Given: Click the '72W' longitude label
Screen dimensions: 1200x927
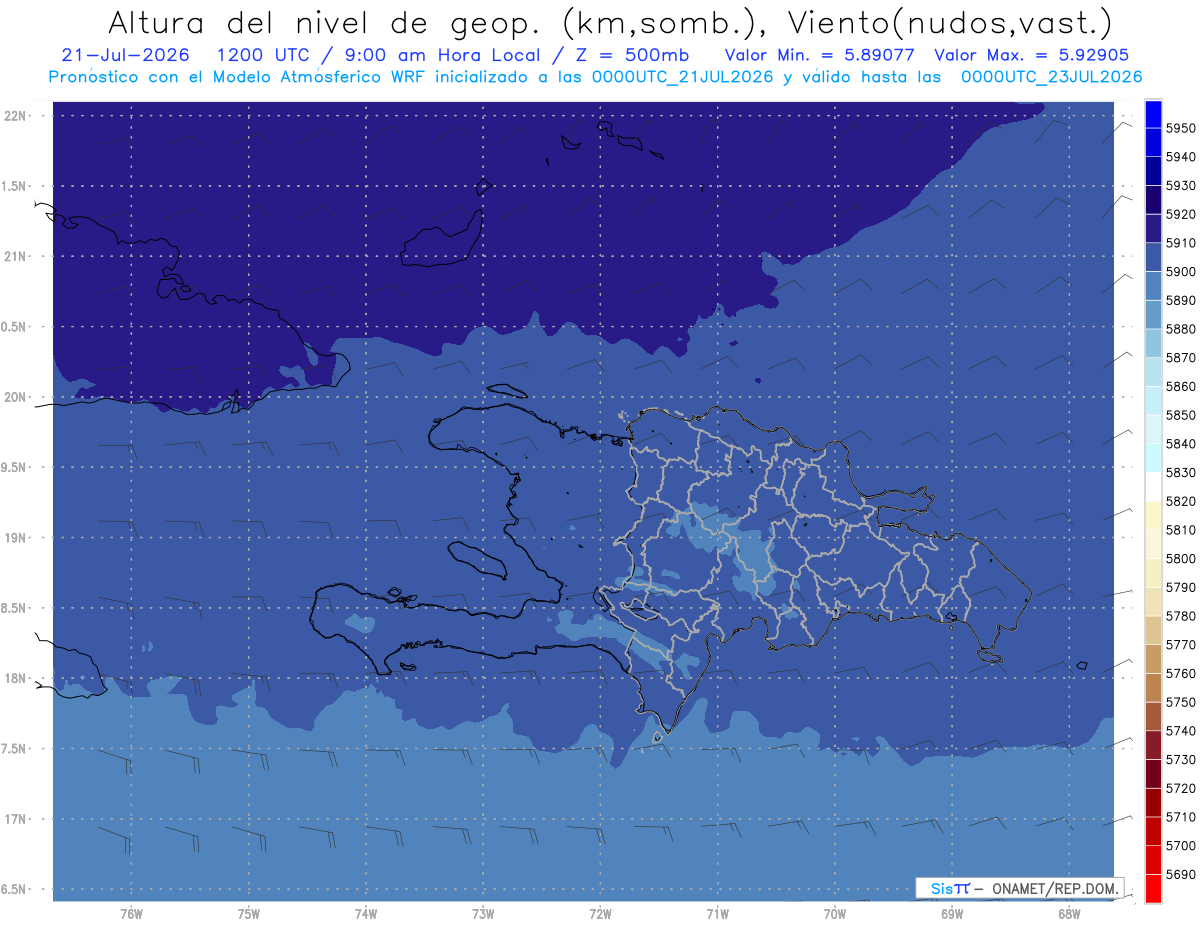Looking at the screenshot, I should coord(600,913).
